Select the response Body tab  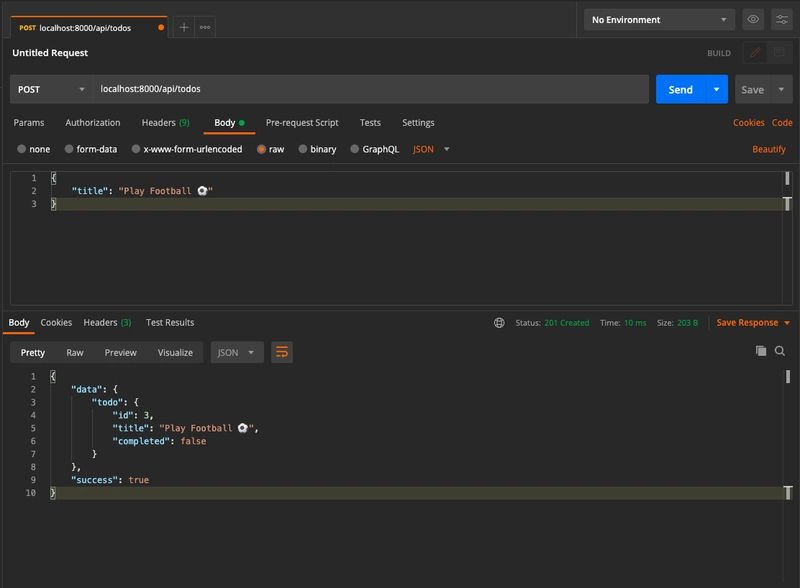(x=19, y=323)
